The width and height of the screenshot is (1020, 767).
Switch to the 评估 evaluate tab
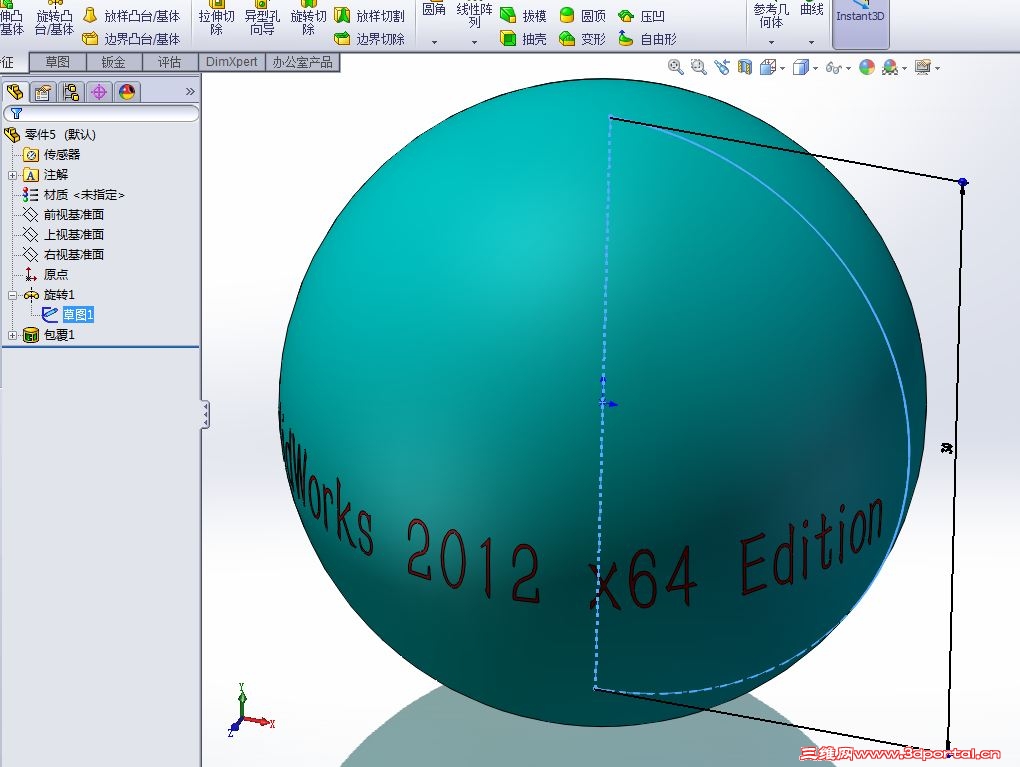coord(169,62)
